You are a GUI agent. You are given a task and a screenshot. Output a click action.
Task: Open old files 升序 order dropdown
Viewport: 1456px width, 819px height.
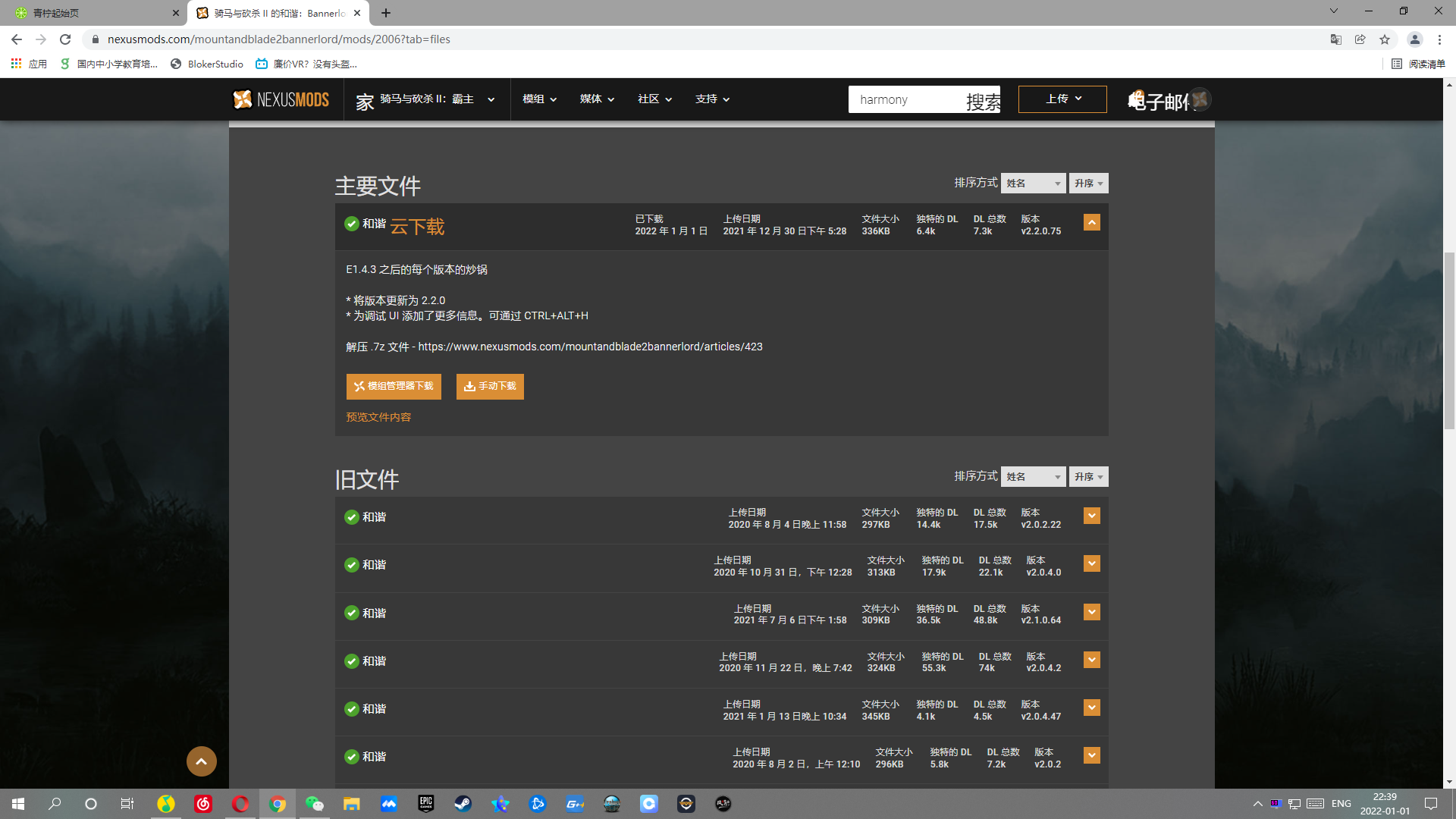[x=1088, y=476]
